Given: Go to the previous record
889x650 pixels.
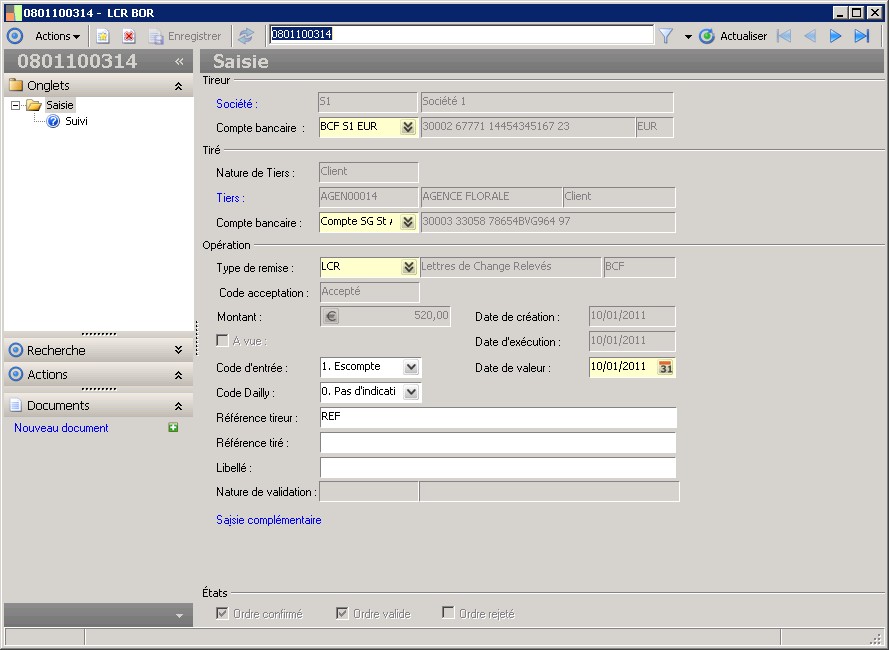Looking at the screenshot, I should pyautogui.click(x=810, y=36).
